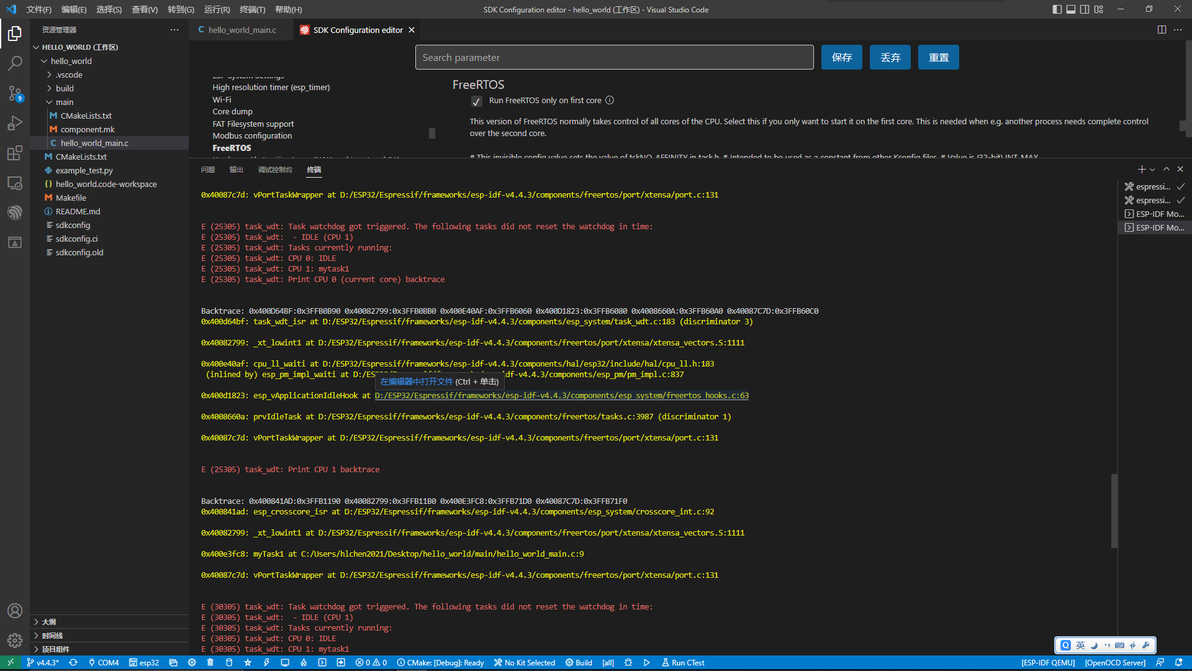Open the Extensions view
This screenshot has height=671, width=1192.
click(14, 153)
